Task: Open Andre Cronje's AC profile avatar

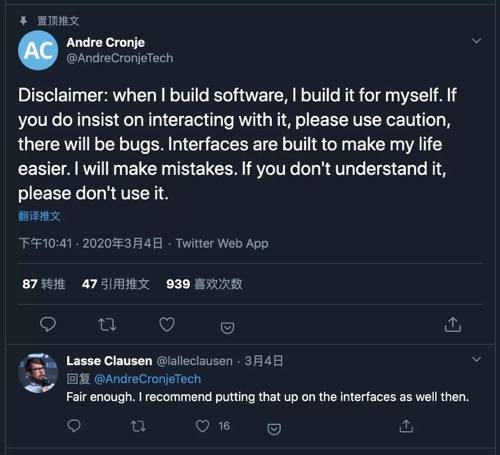Action: pyautogui.click(x=38, y=50)
